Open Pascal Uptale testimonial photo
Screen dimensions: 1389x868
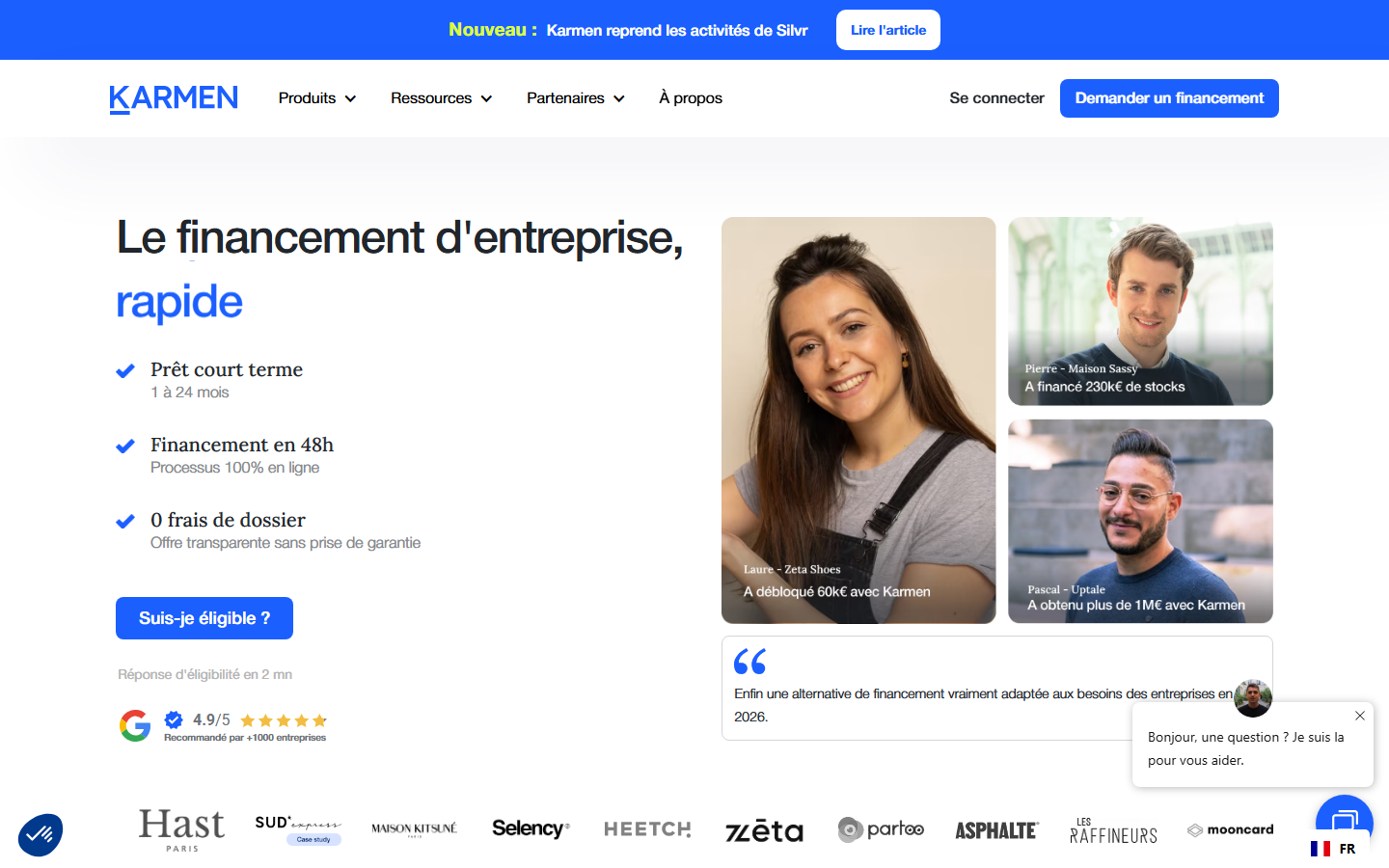1140,521
